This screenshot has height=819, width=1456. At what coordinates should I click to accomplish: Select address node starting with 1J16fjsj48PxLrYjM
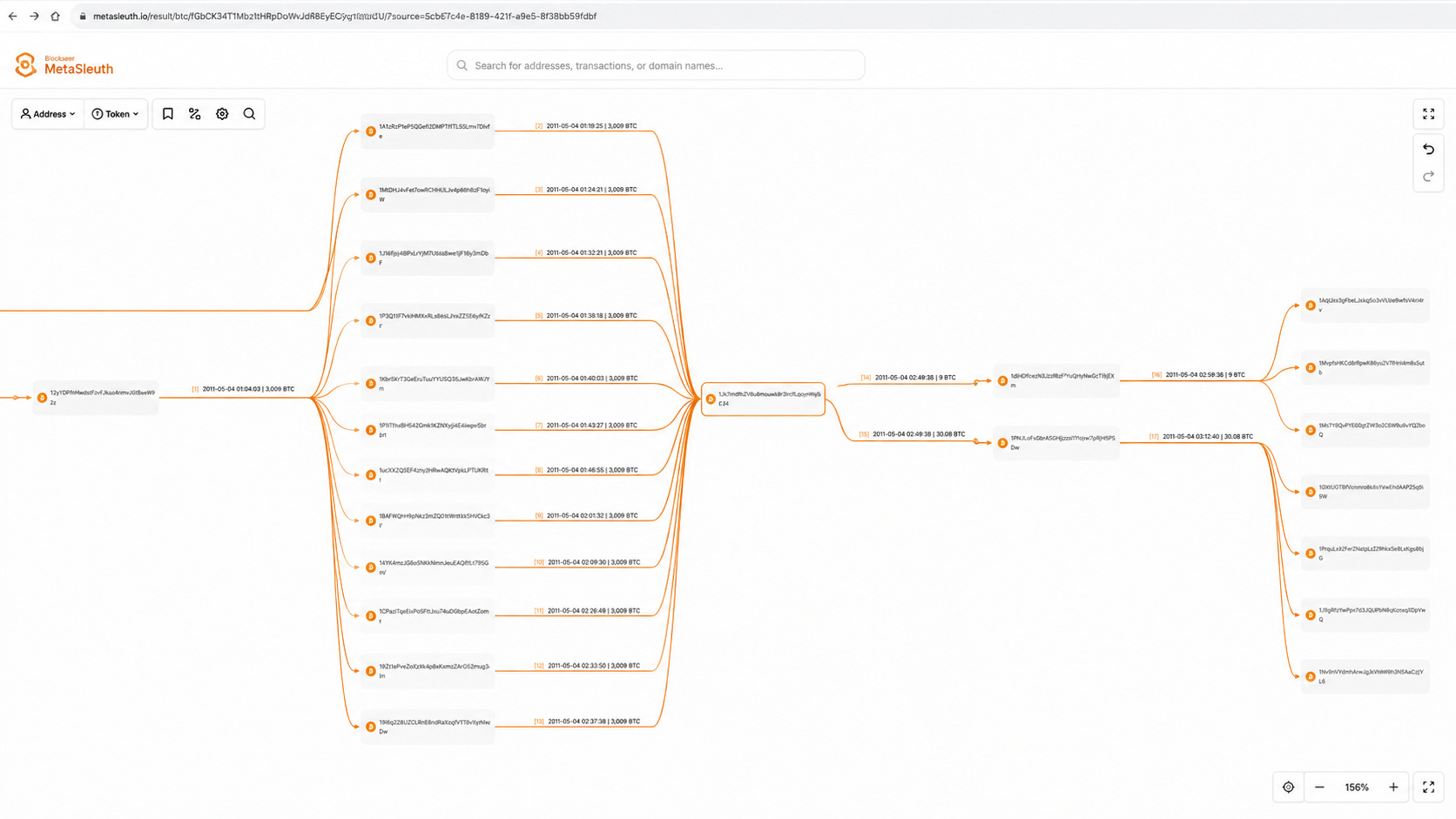click(x=428, y=258)
